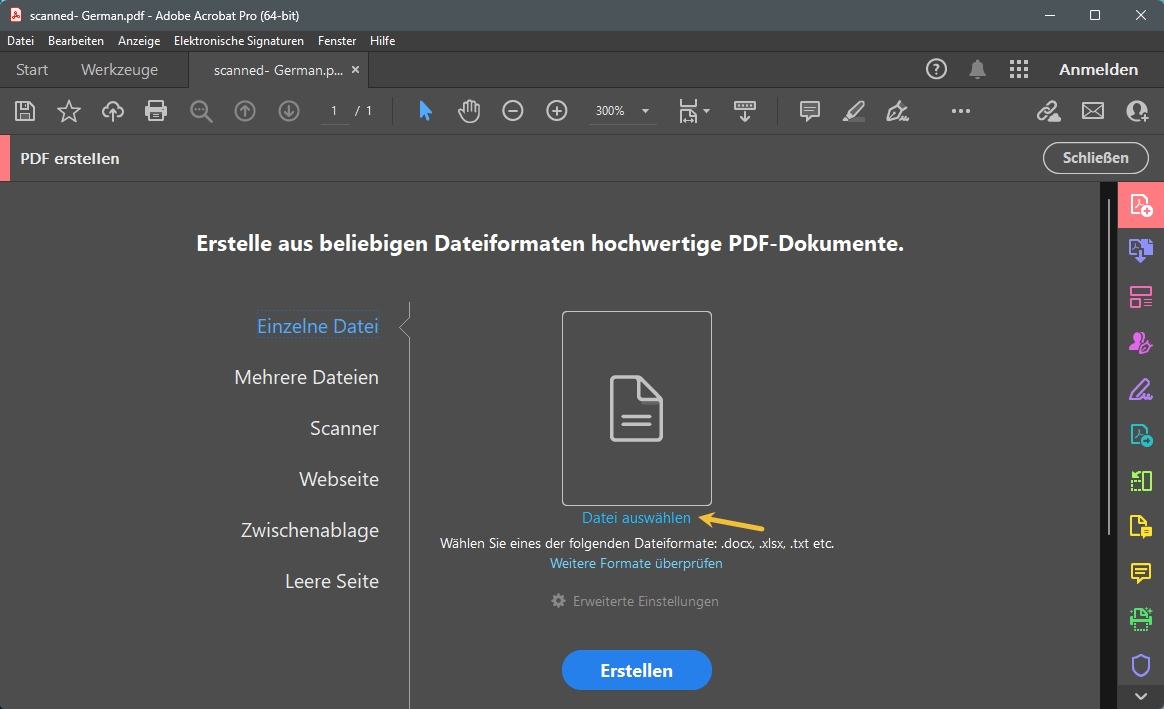Open the Request e-signatures tool
The height and width of the screenshot is (709, 1164).
[x=1140, y=341]
